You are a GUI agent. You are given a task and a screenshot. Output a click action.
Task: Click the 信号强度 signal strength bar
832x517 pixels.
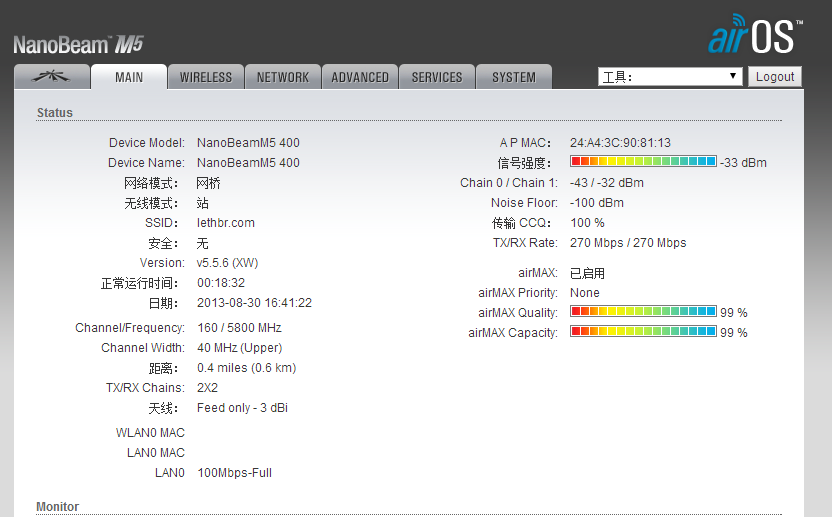pos(643,161)
